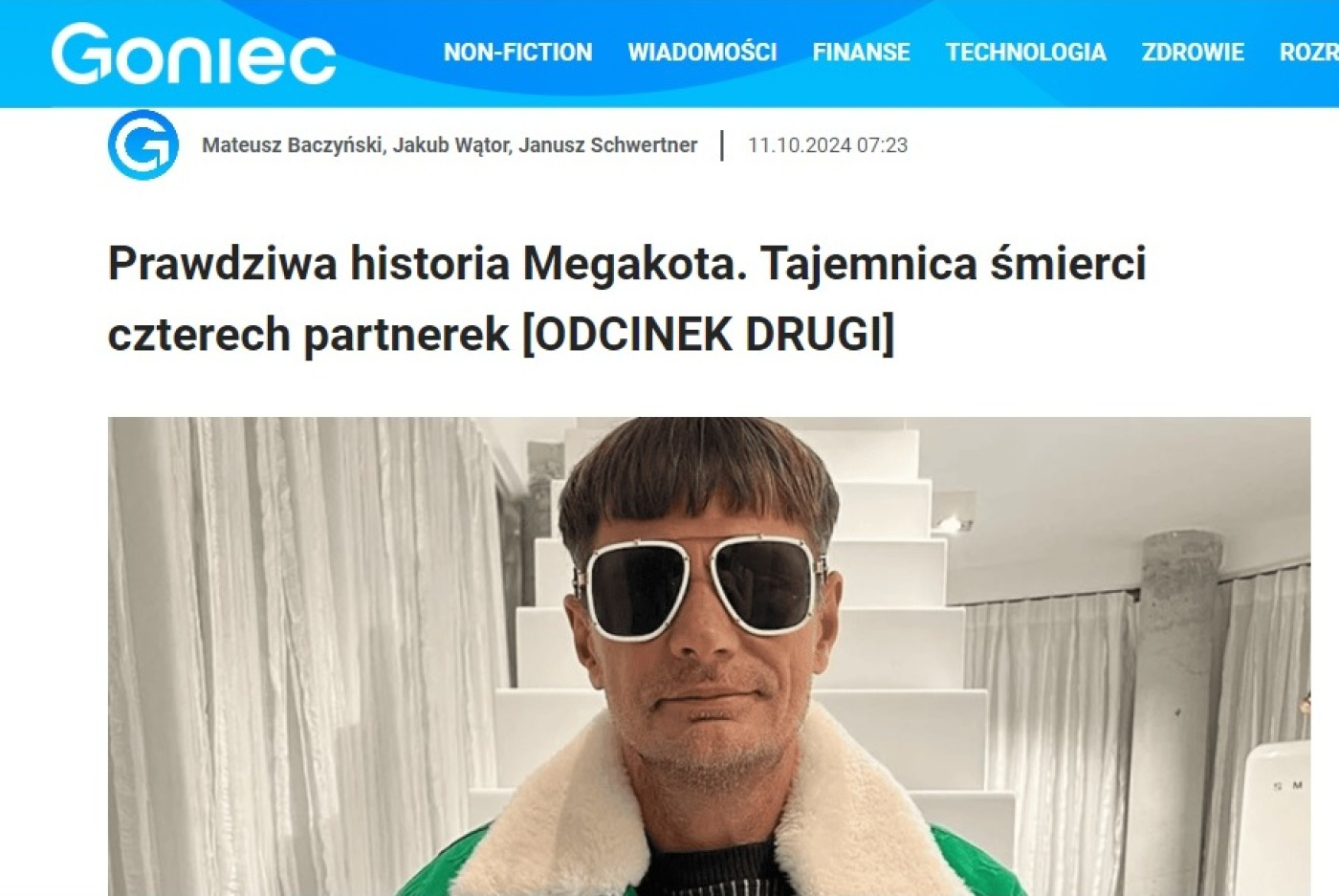Image resolution: width=1339 pixels, height=896 pixels.
Task: Open Janusz Schwertner author page
Action: pyautogui.click(x=607, y=145)
